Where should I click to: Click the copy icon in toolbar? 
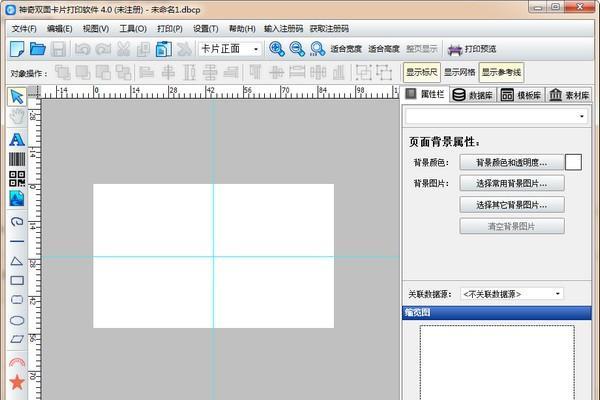tap(143, 49)
